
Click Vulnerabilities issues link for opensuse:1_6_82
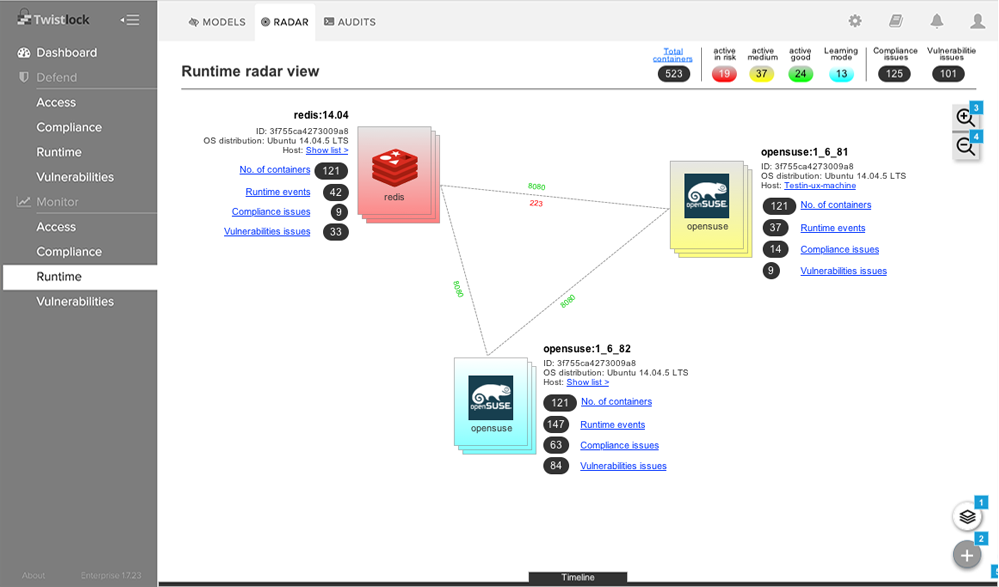[623, 466]
